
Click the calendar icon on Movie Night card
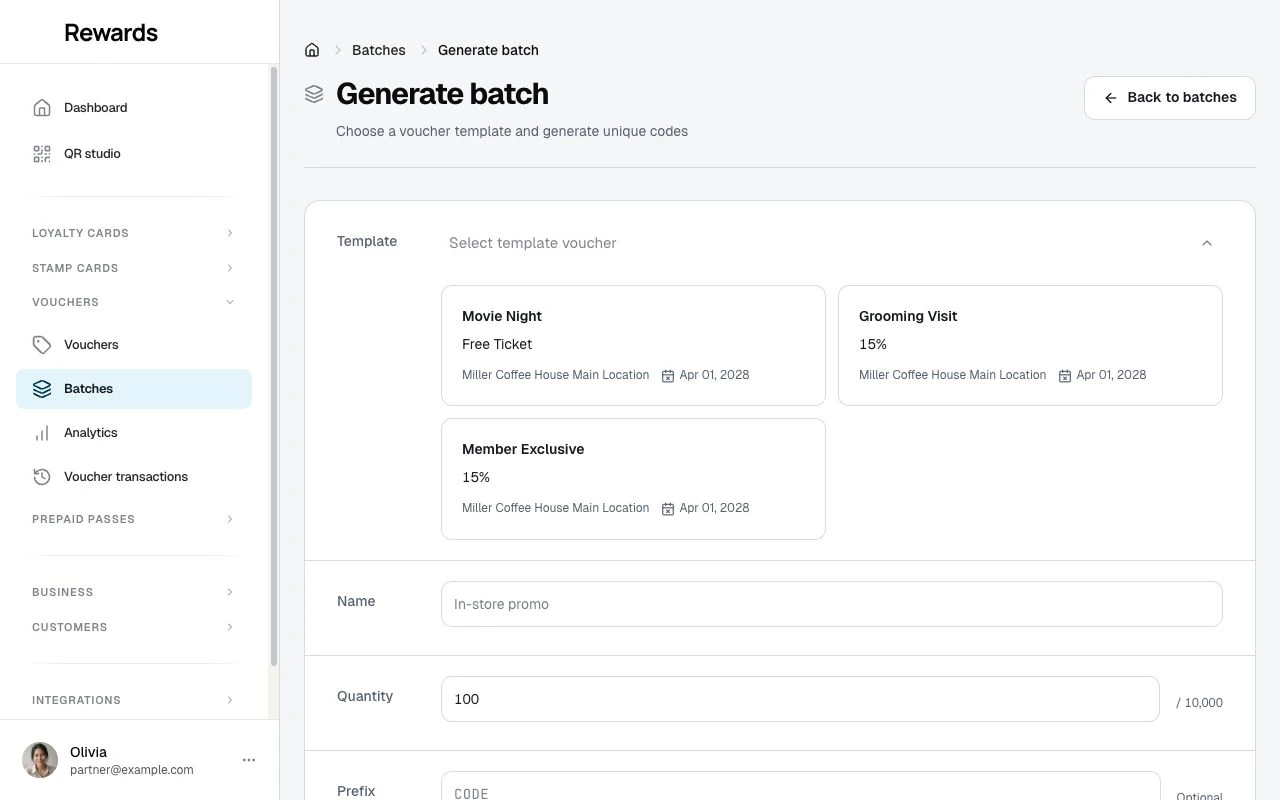coord(668,376)
